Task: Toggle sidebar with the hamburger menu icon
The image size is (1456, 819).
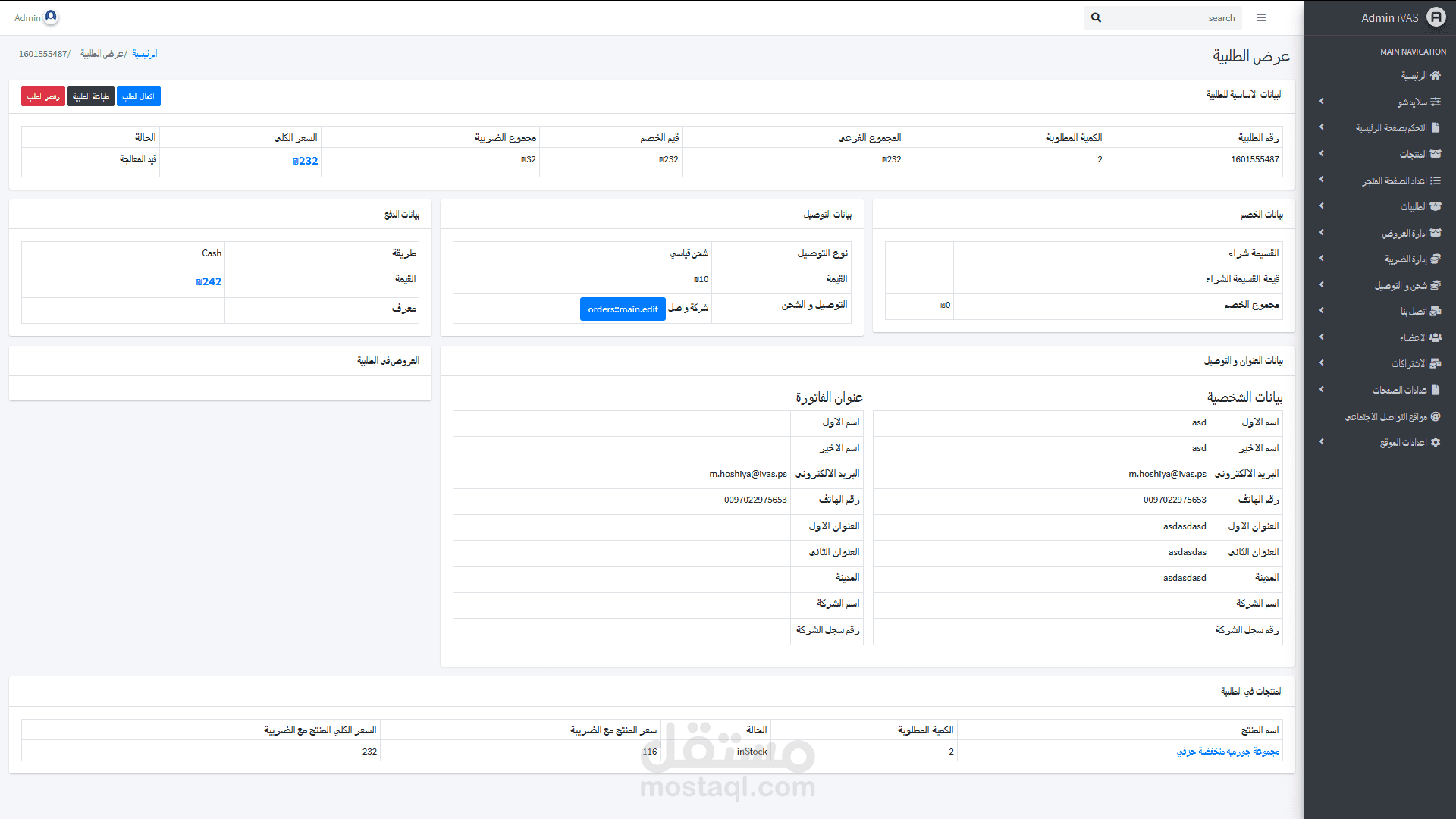Action: [1261, 17]
